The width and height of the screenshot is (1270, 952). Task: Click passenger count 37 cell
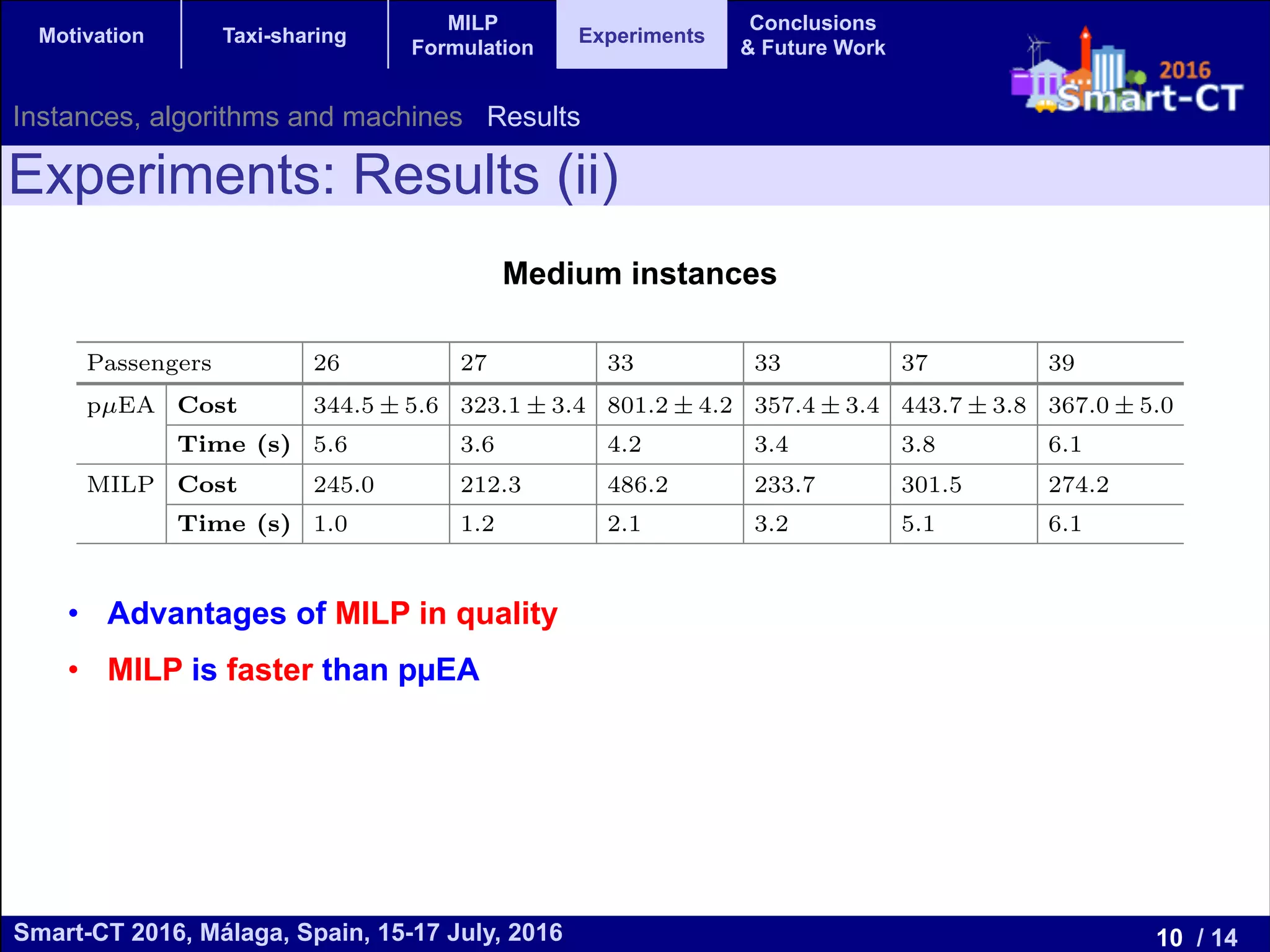coord(915,363)
